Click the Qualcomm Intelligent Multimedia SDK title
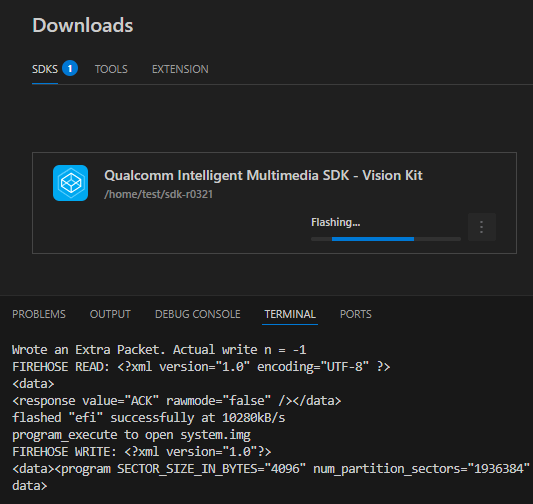This screenshot has height=504, width=533. pyautogui.click(x=263, y=175)
